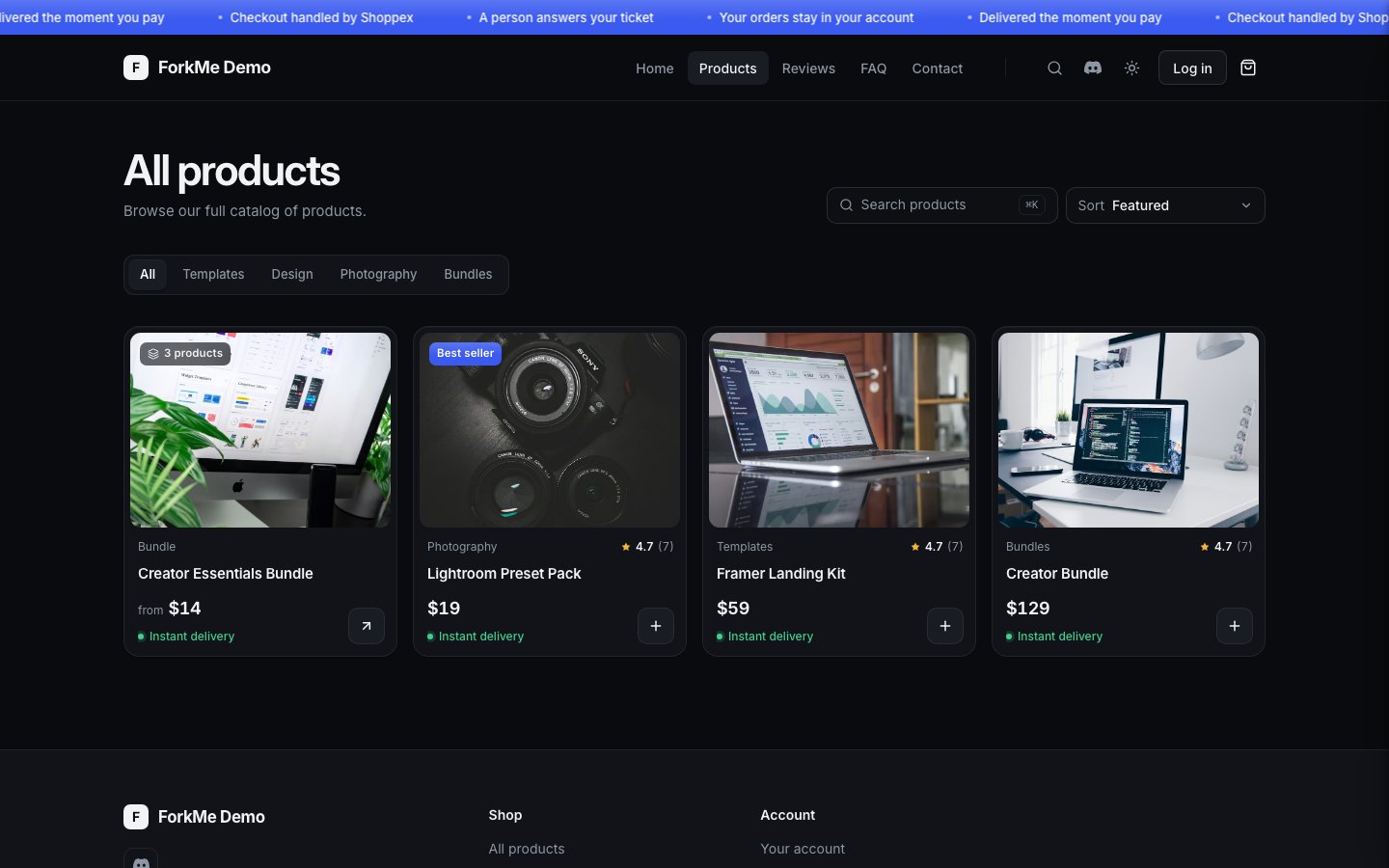Go to Home in the navigation
The height and width of the screenshot is (868, 1389).
(x=655, y=68)
